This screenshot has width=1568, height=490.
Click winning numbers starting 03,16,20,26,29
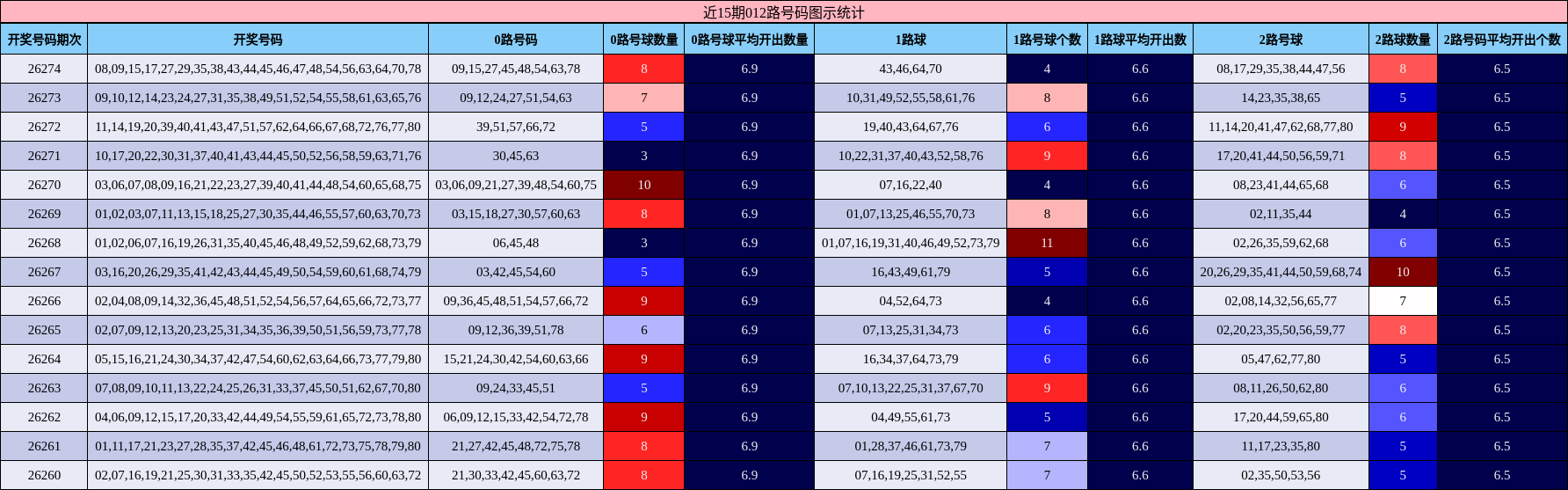coord(258,272)
